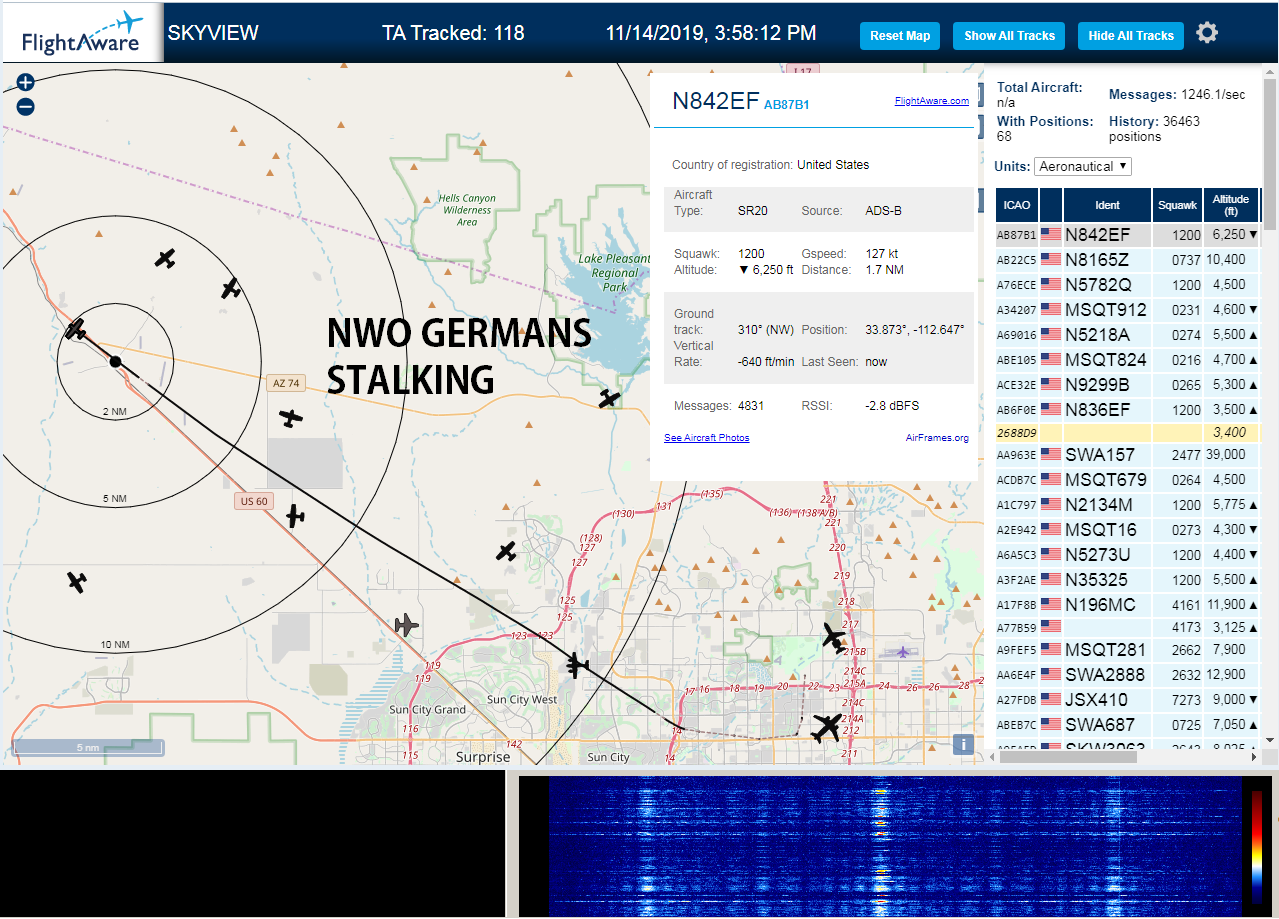The width and height of the screenshot is (1279, 919).
Task: Select the aircraft icon right of US 60 label
Action: pyautogui.click(x=295, y=516)
